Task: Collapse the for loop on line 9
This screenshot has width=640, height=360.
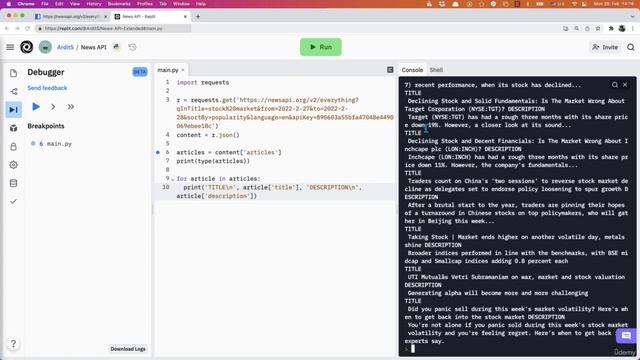Action: coord(173,179)
